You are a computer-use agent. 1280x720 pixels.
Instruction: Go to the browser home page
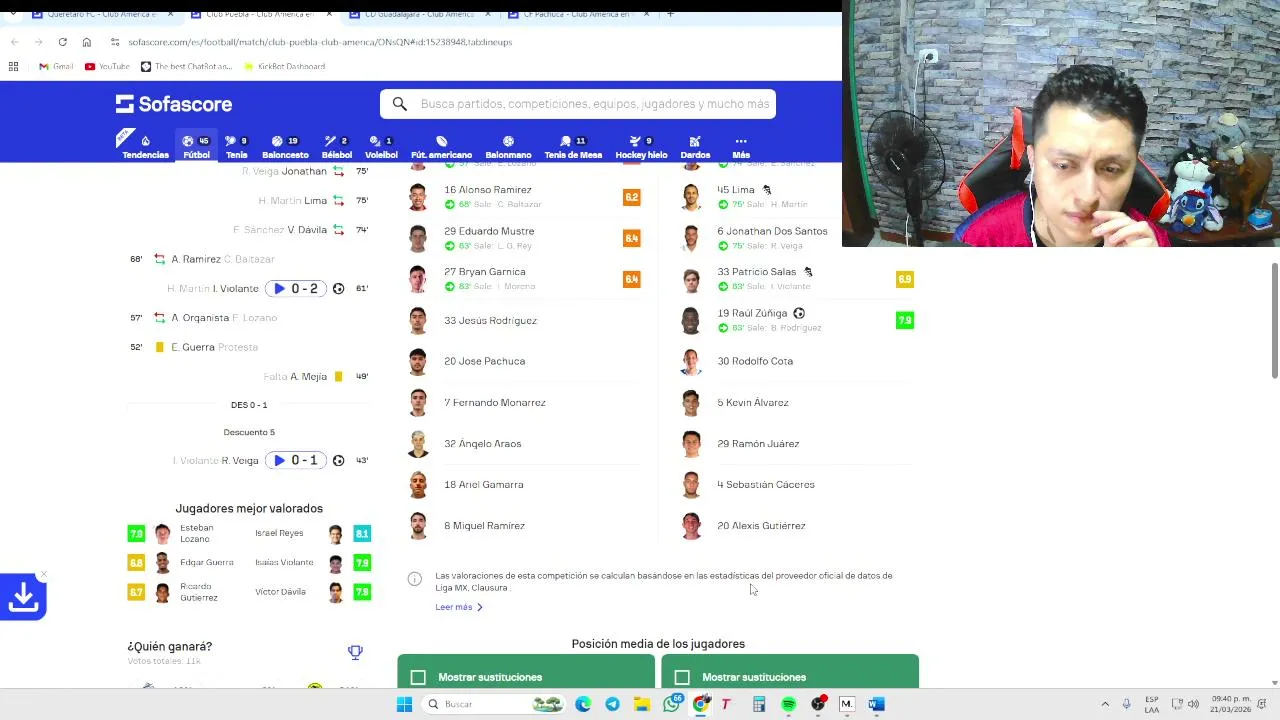pyautogui.click(x=87, y=42)
